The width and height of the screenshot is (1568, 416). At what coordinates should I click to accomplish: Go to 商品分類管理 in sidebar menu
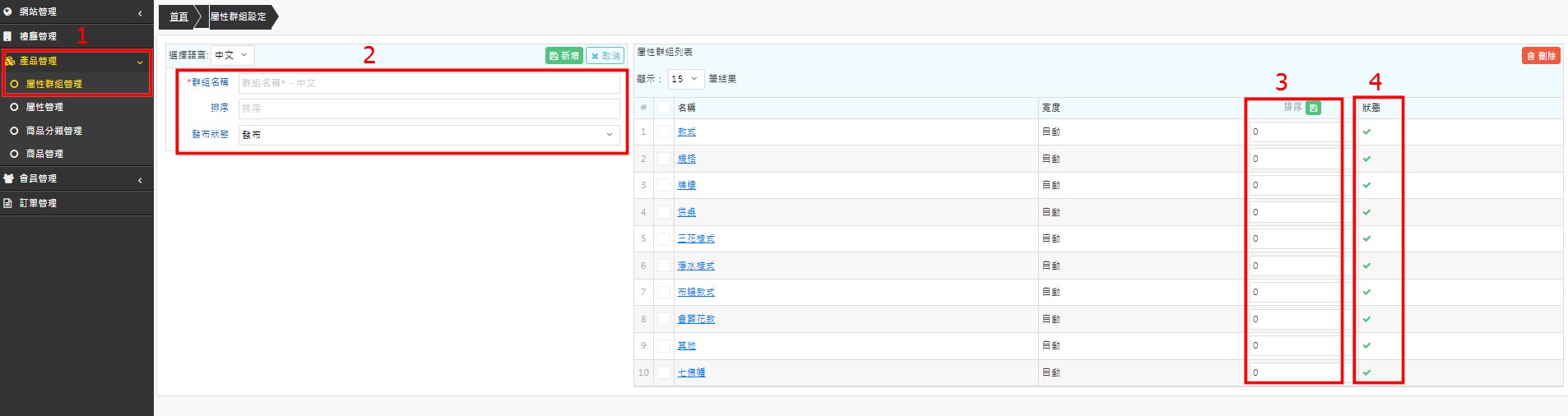[53, 131]
